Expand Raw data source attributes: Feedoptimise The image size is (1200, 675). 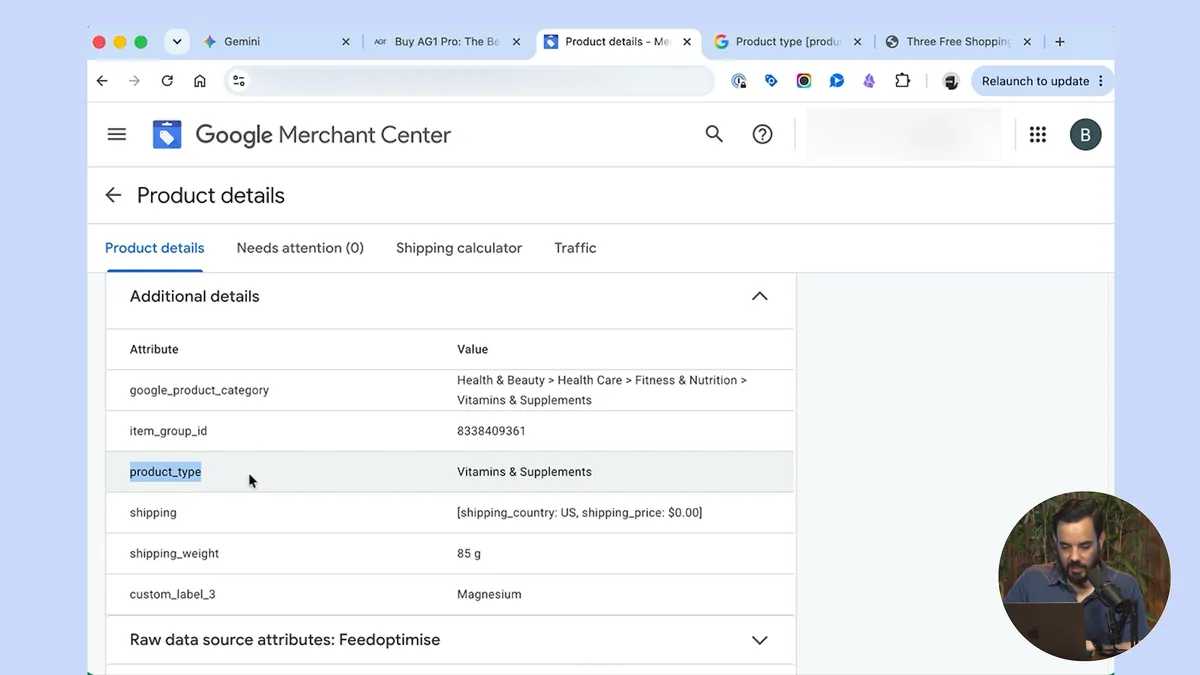[x=760, y=640]
